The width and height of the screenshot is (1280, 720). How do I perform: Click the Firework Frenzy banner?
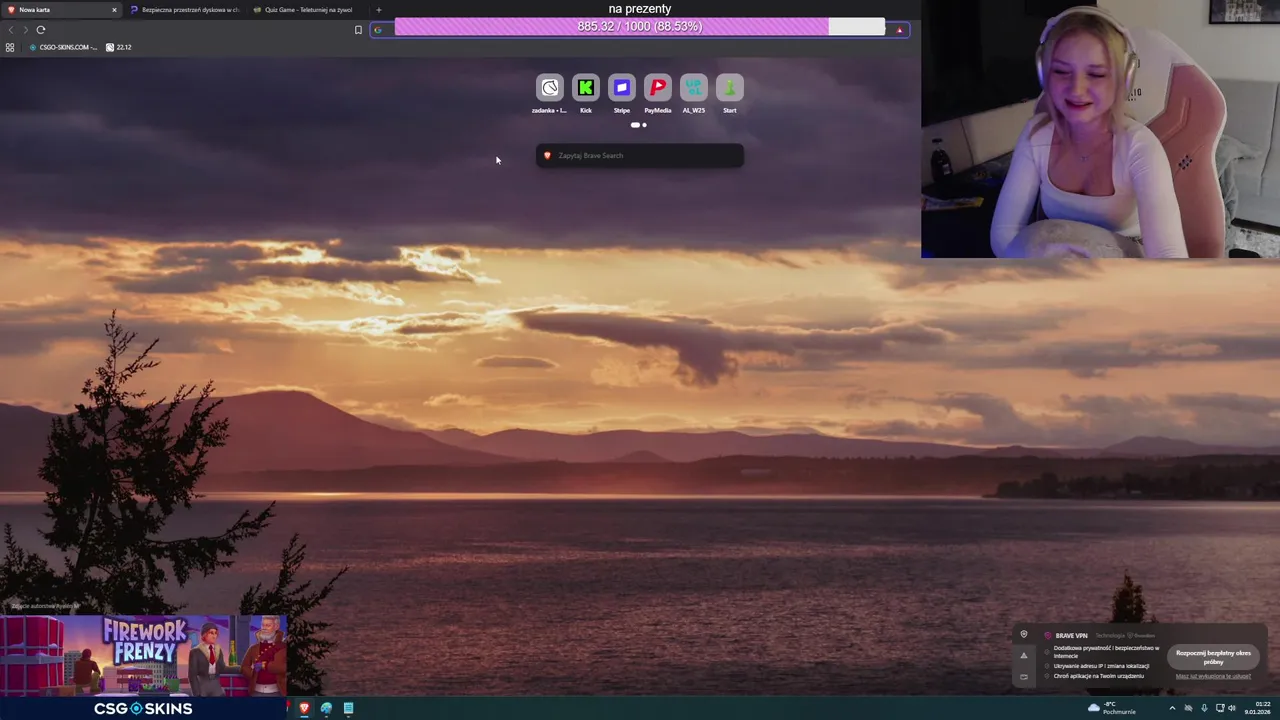point(143,655)
